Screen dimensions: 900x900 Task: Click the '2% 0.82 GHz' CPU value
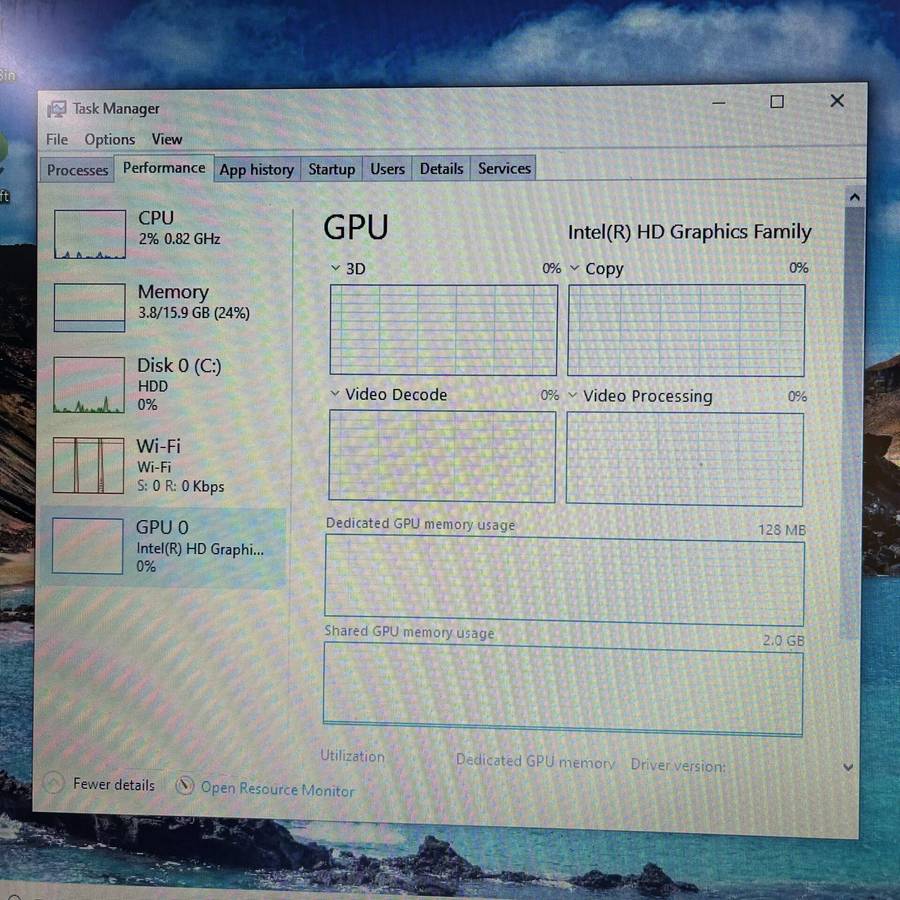pos(179,239)
